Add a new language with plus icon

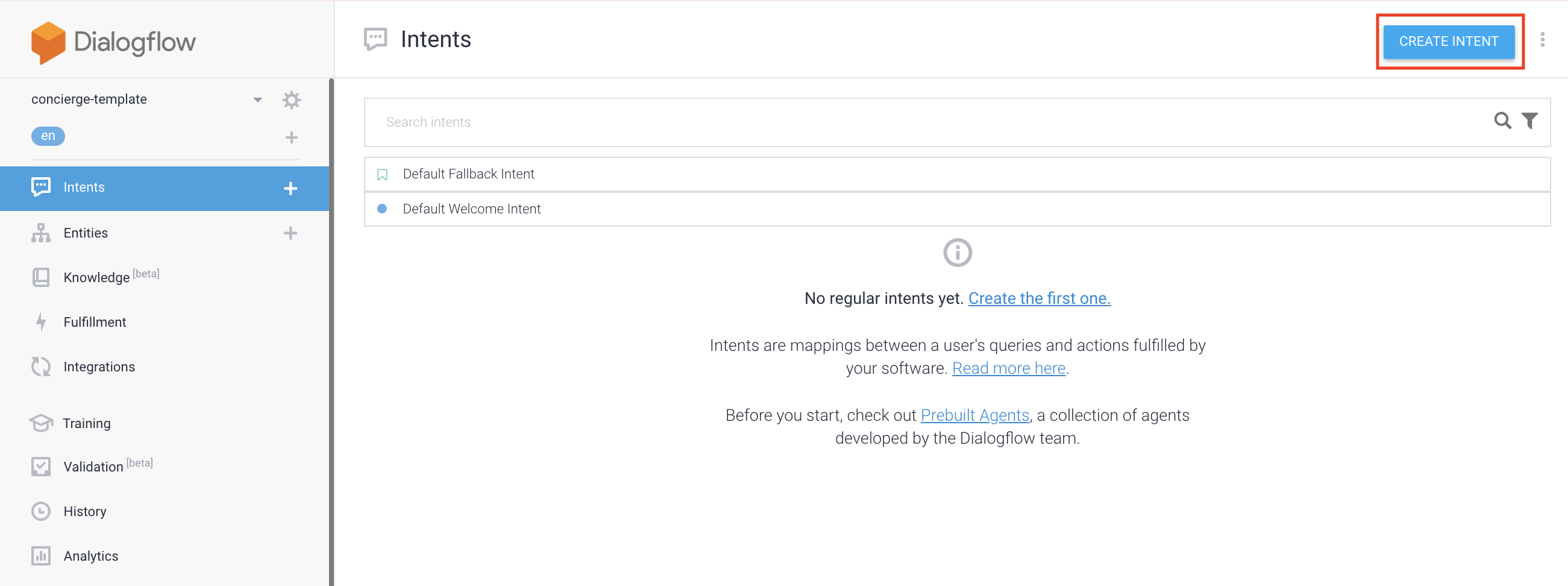click(292, 137)
